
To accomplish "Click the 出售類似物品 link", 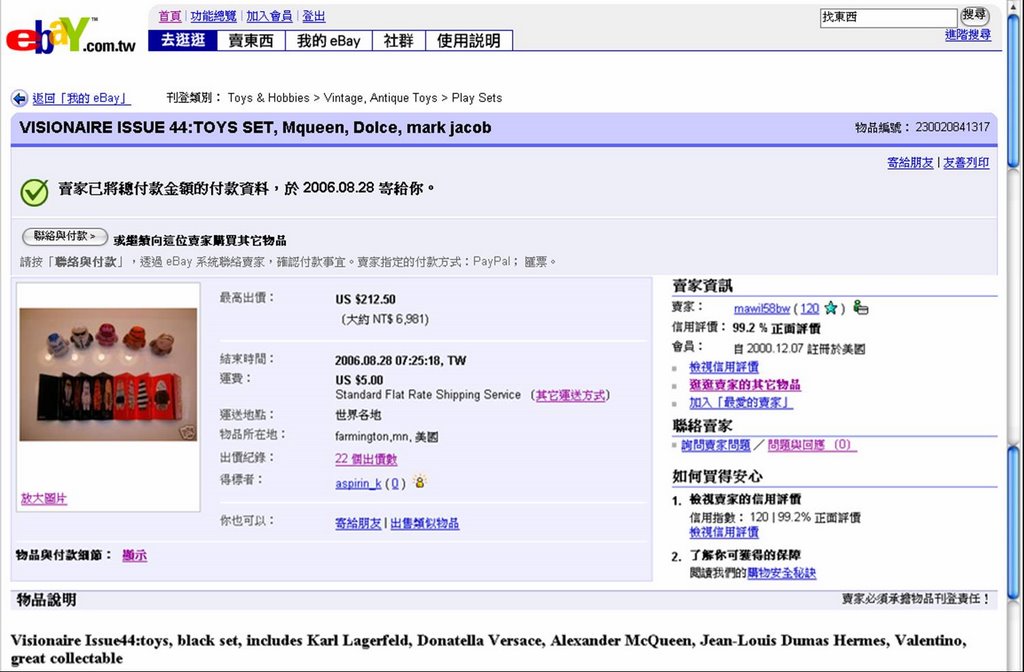I will [x=424, y=523].
